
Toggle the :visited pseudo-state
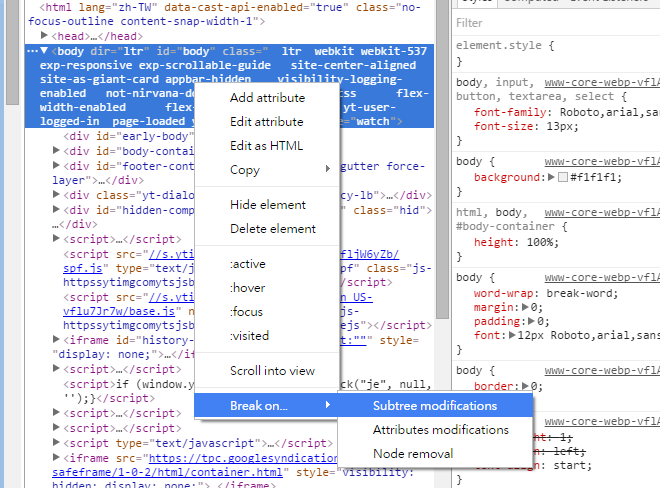pyautogui.click(x=250, y=336)
